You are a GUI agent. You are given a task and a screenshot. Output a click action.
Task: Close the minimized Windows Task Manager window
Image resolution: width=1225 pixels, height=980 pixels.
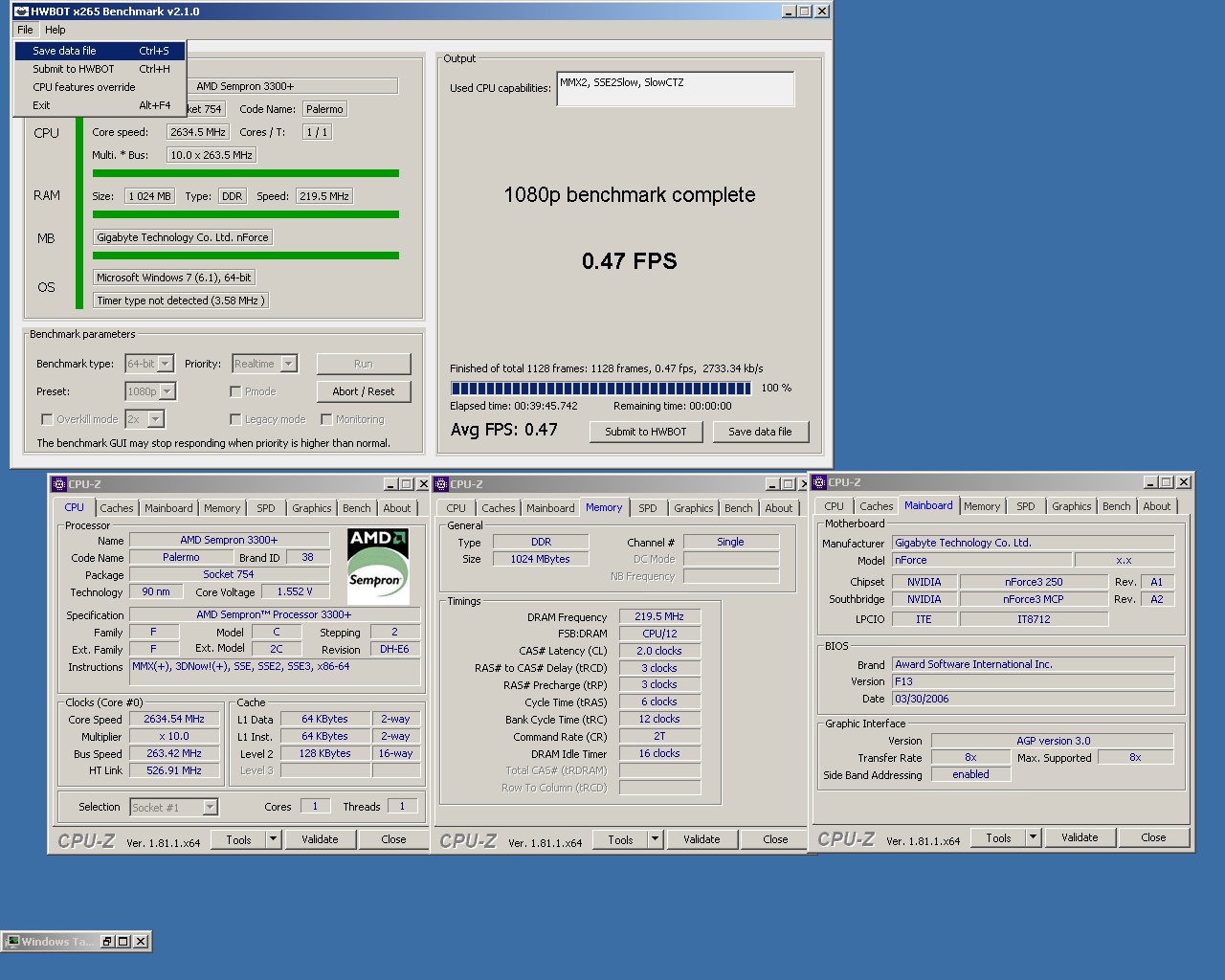(x=141, y=942)
